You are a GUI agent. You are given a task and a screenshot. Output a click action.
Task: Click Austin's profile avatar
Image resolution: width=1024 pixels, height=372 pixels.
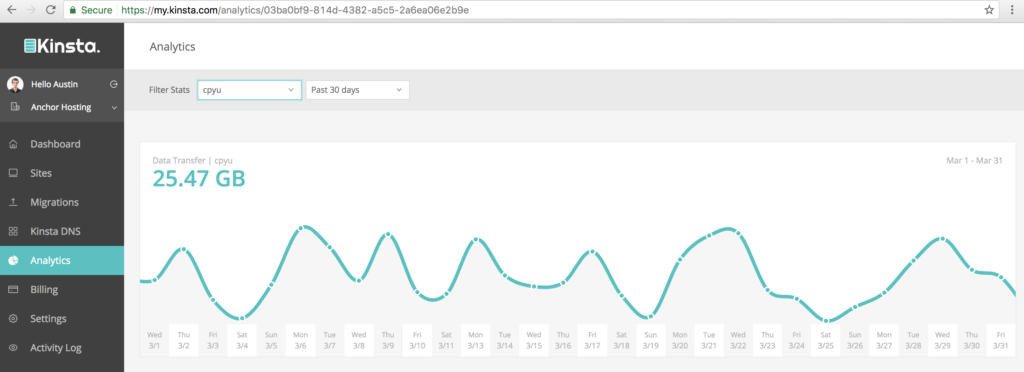pos(15,84)
